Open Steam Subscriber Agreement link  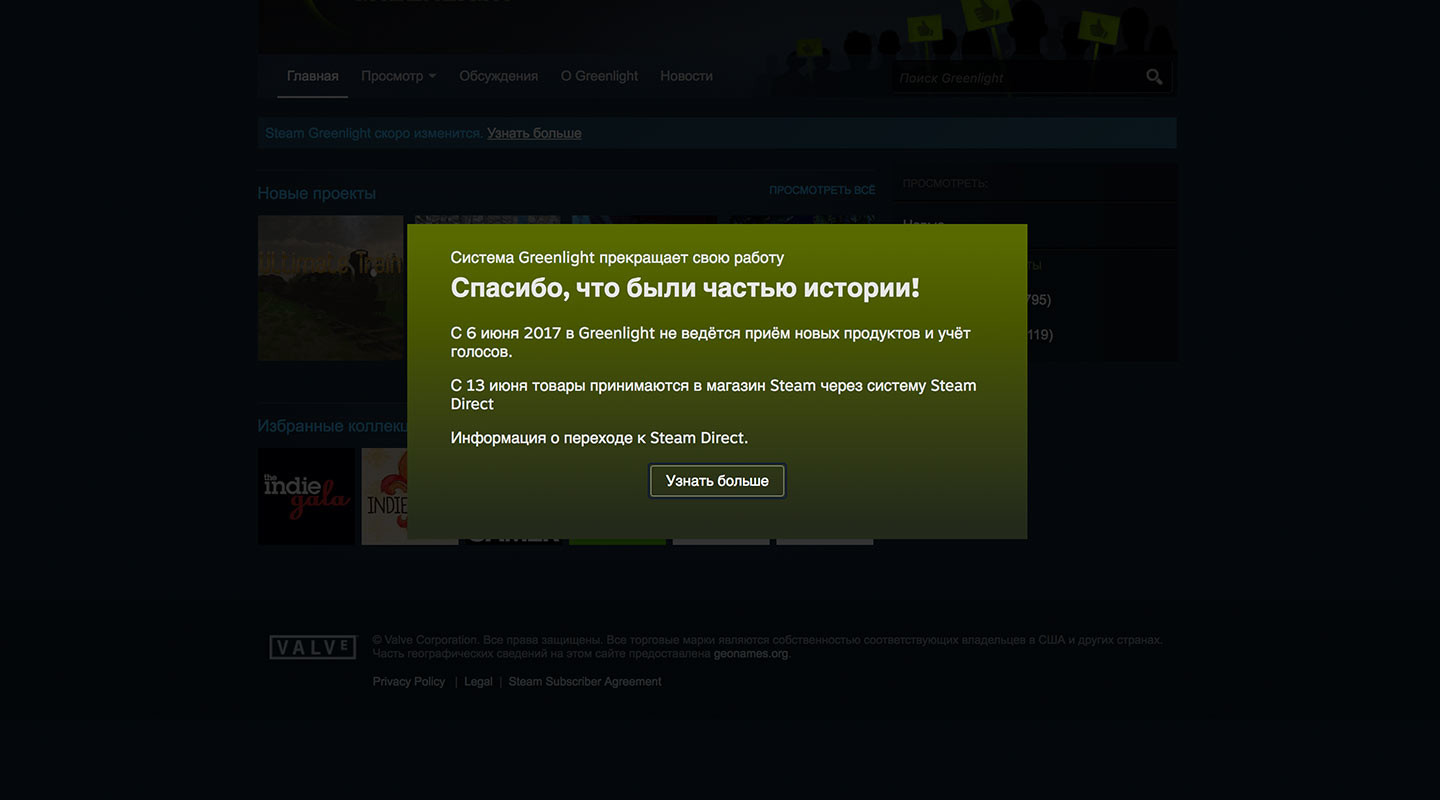point(585,682)
